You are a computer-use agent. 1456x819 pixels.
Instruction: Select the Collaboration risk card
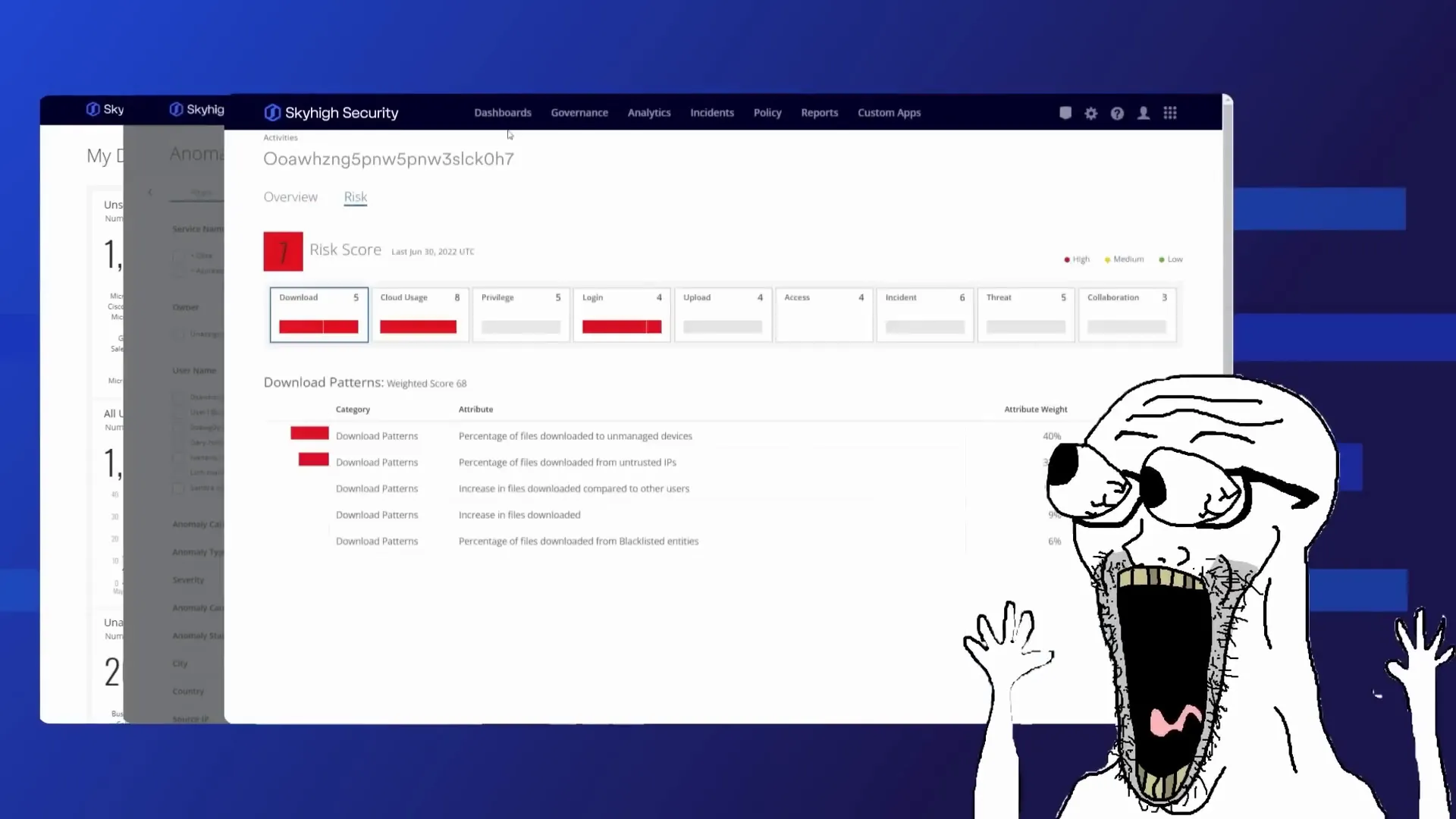click(1128, 315)
